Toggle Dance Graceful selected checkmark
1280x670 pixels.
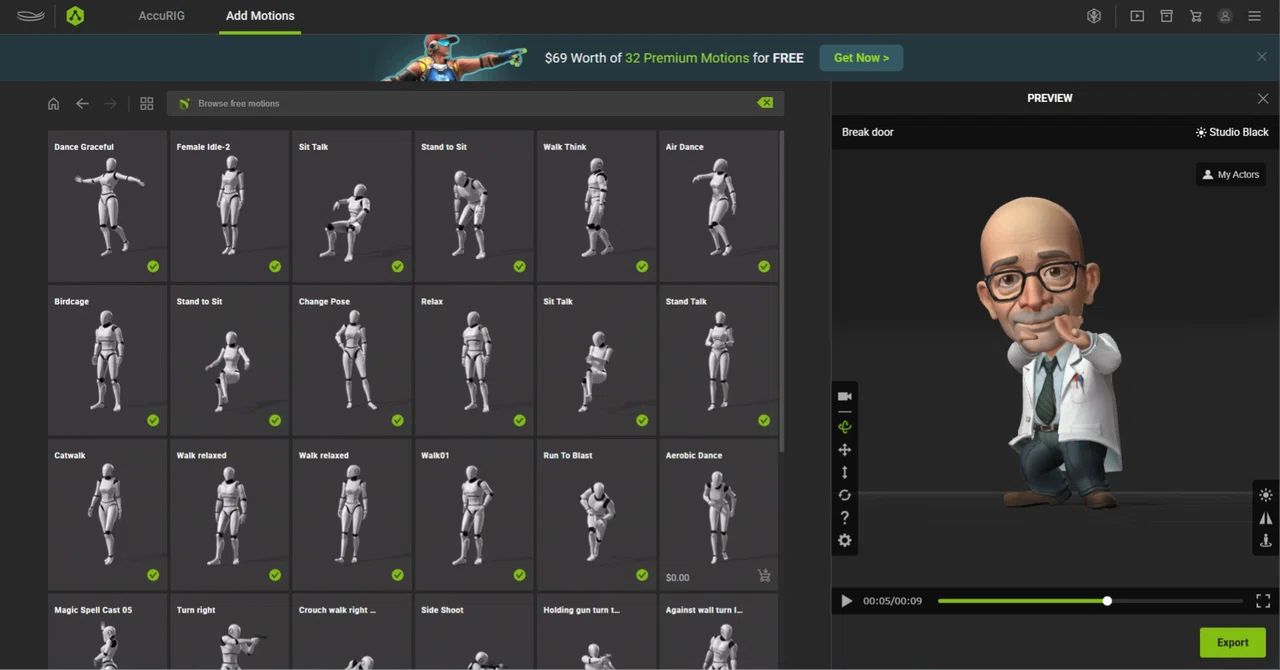point(153,266)
